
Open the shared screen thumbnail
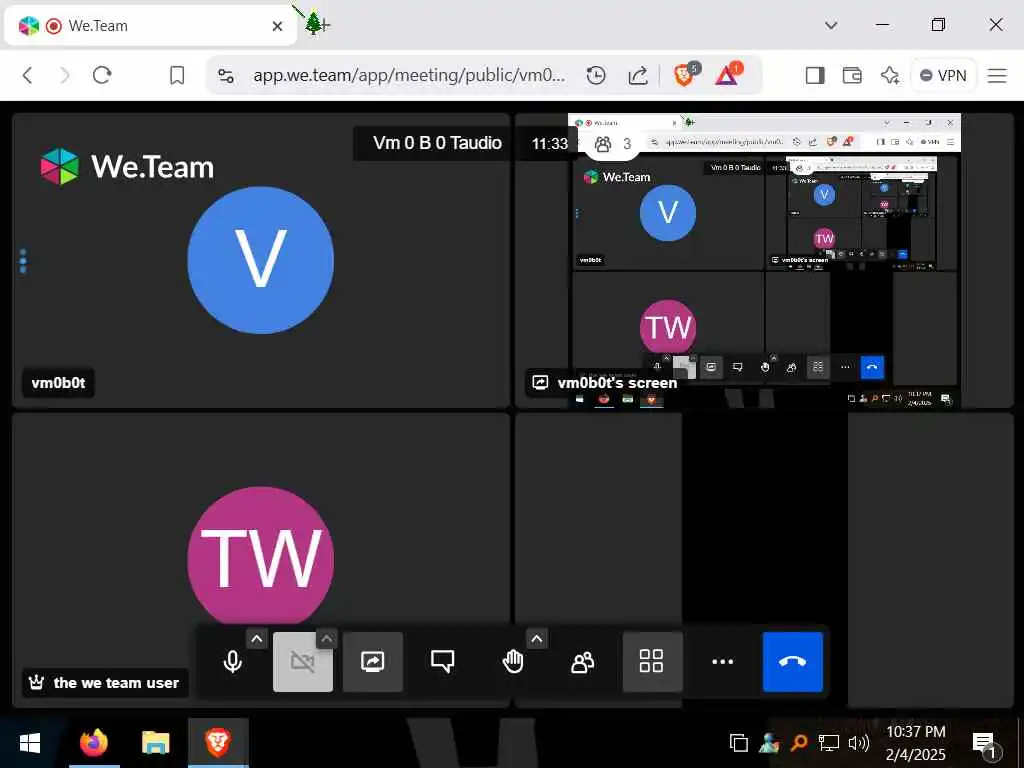764,261
